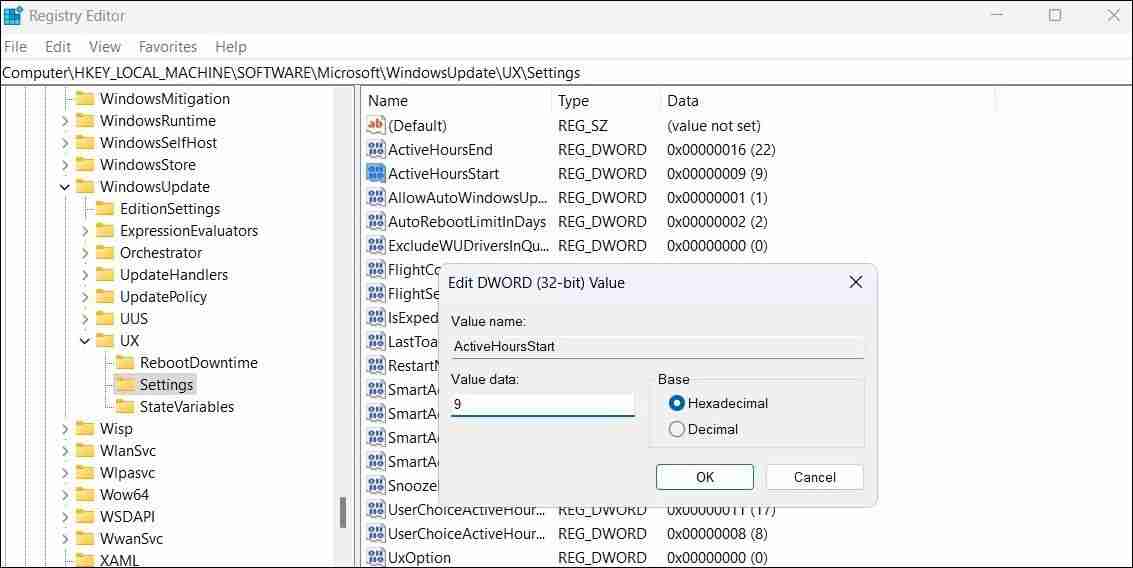Viewport: 1133px width, 568px height.
Task: Click the WindowsSelfHost folder icon
Action: click(x=85, y=142)
